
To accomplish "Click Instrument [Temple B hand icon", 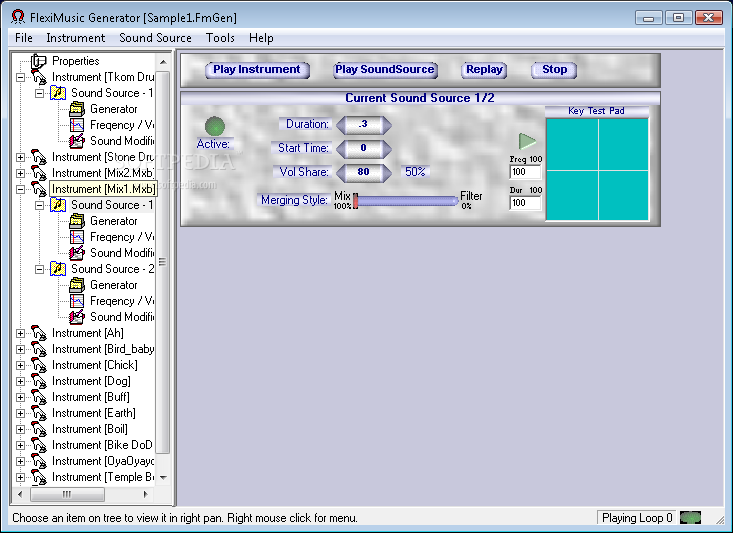I will pos(39,477).
